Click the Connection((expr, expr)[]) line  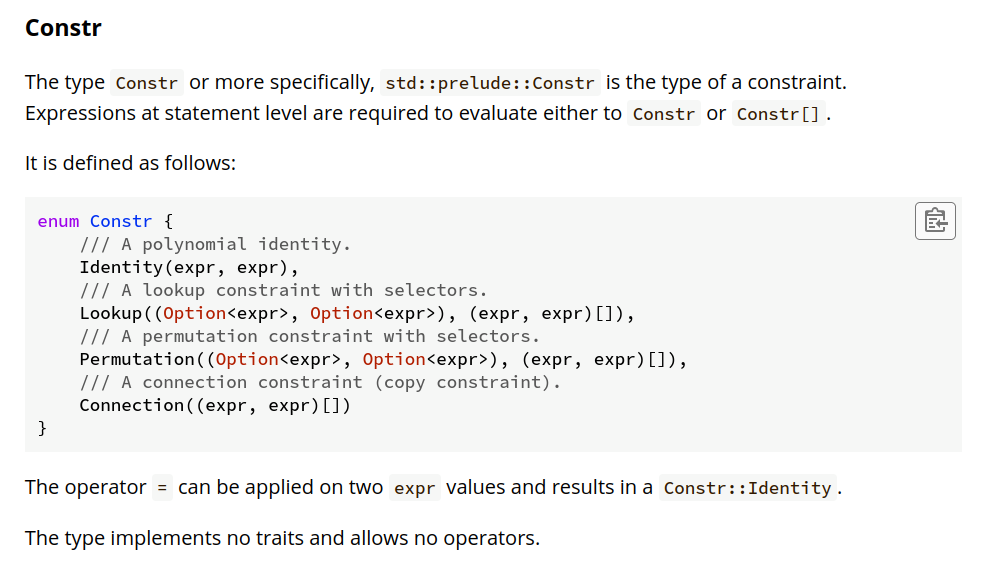coord(215,405)
